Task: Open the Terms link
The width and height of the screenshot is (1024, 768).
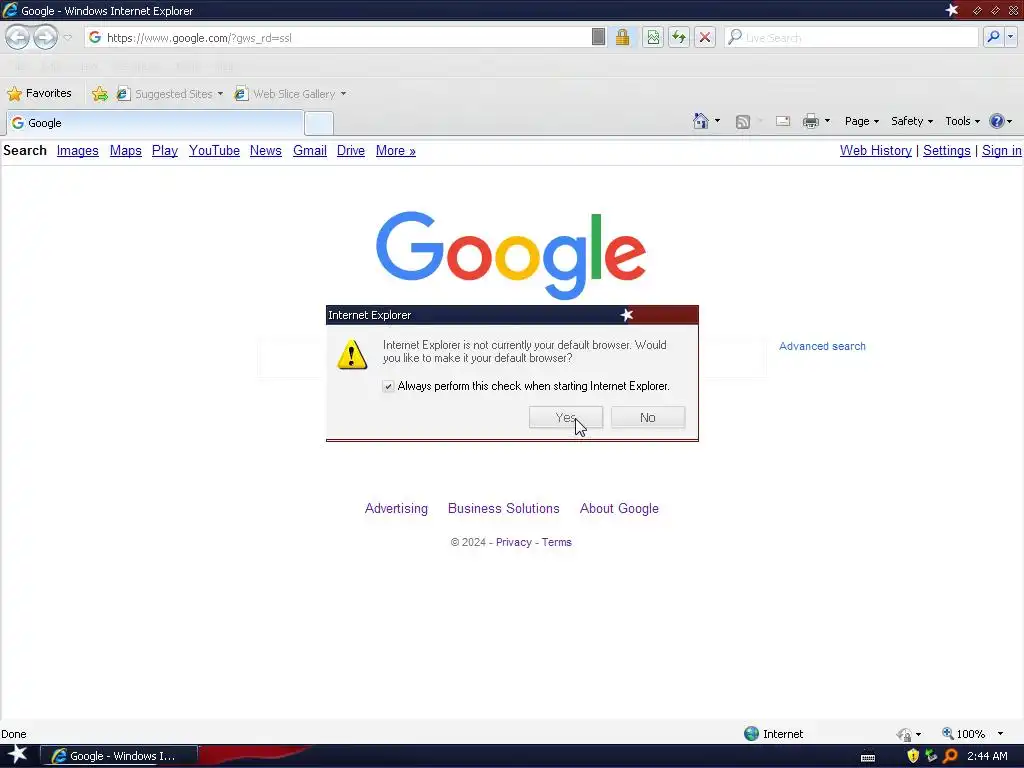Action: (x=556, y=542)
